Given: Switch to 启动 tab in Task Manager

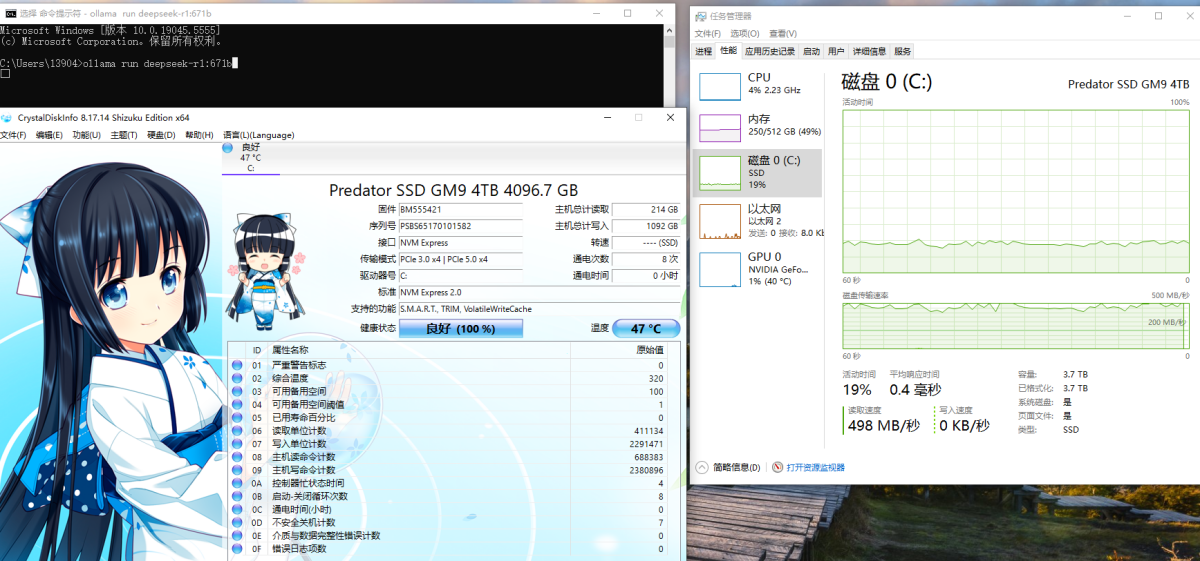Looking at the screenshot, I should (x=811, y=51).
